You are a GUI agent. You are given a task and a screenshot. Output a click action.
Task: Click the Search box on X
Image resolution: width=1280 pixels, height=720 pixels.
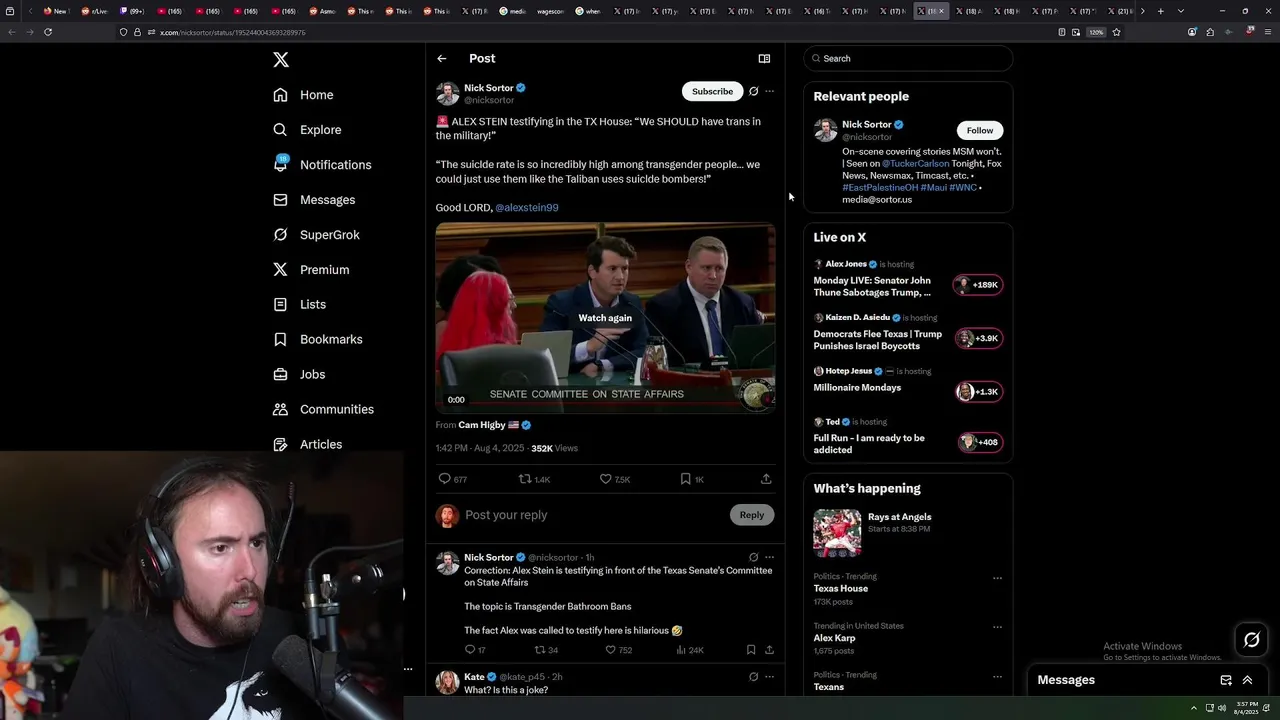[x=908, y=58]
